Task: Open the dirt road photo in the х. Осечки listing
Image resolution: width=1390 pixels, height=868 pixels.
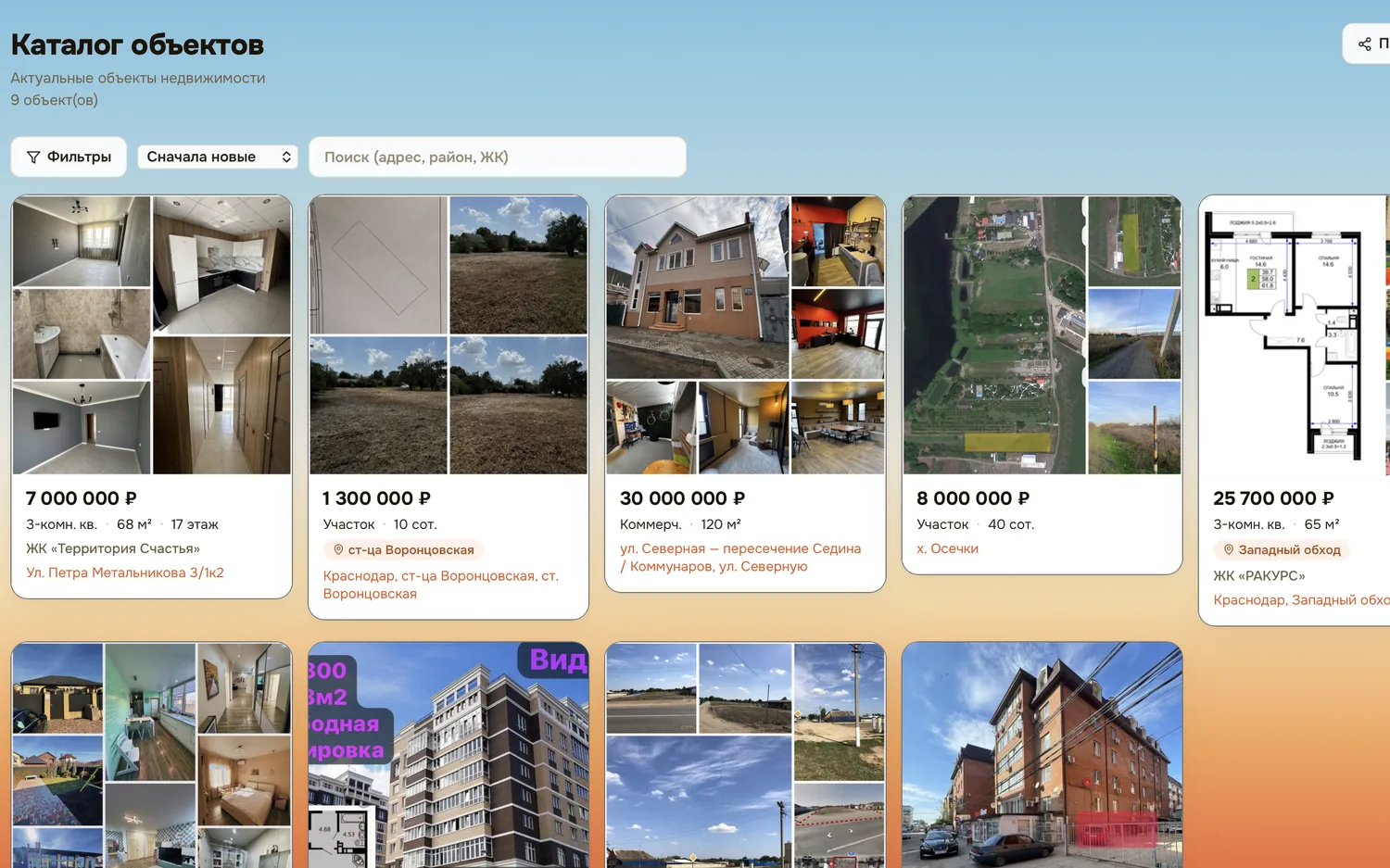Action: click(1134, 333)
